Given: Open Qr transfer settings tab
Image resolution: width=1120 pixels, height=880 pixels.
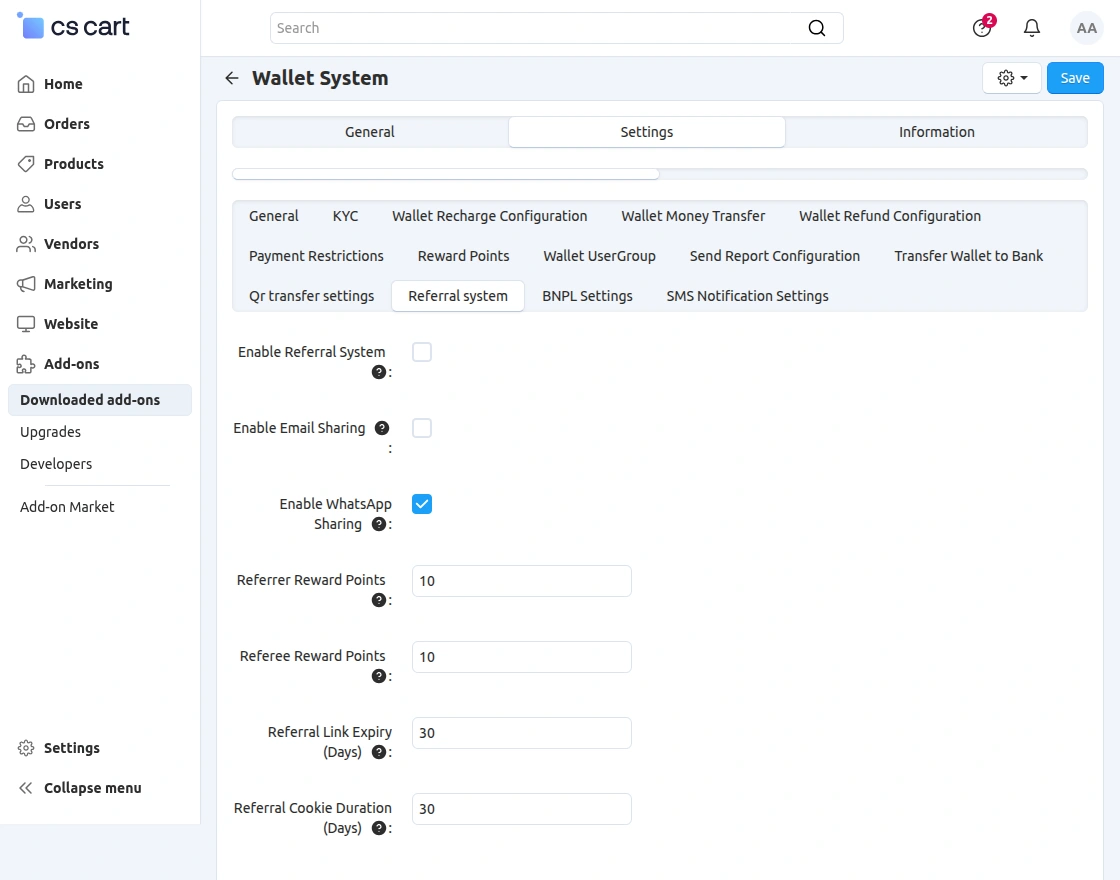Looking at the screenshot, I should [x=311, y=296].
